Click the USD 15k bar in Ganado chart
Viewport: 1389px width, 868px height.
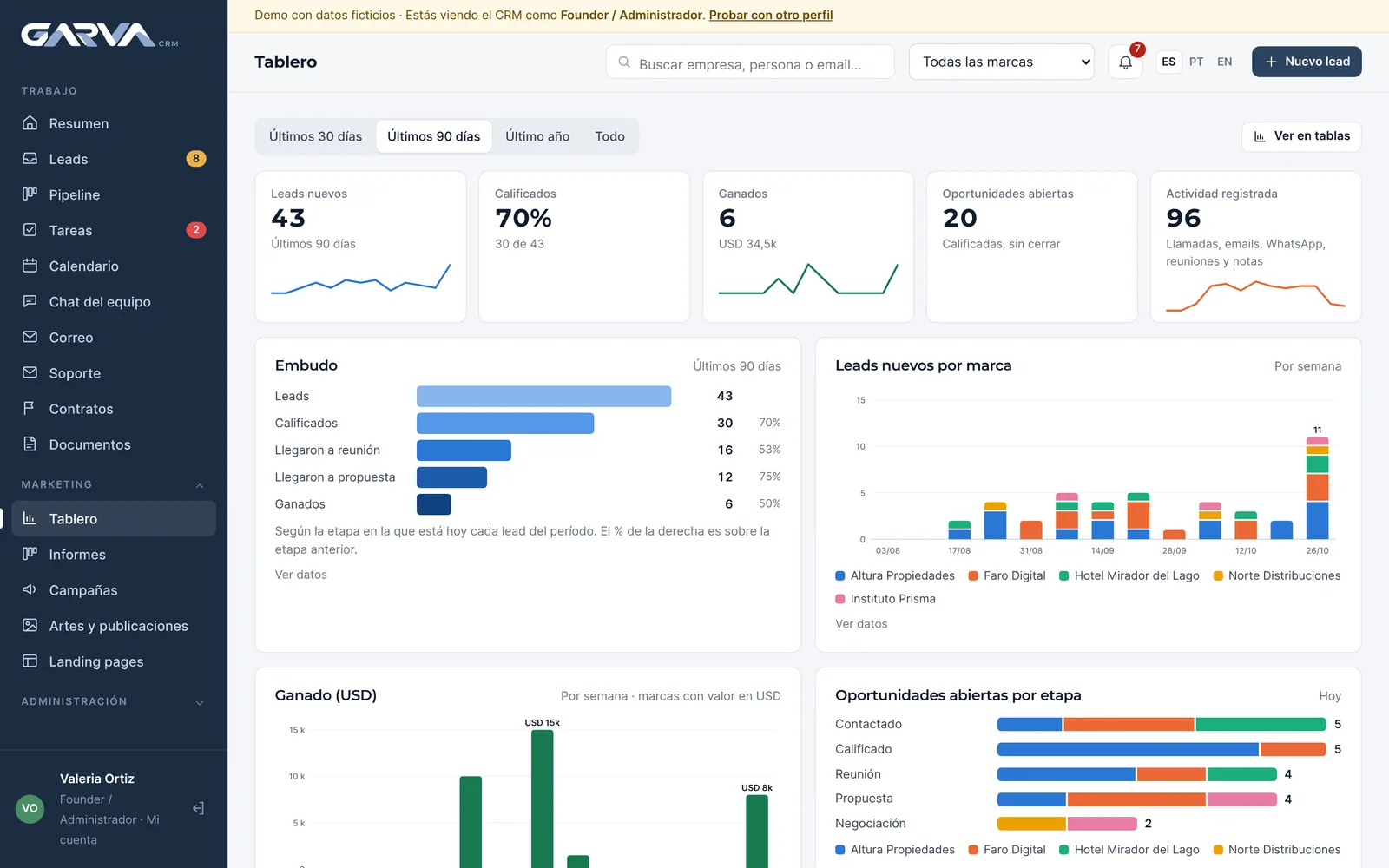tap(542, 799)
